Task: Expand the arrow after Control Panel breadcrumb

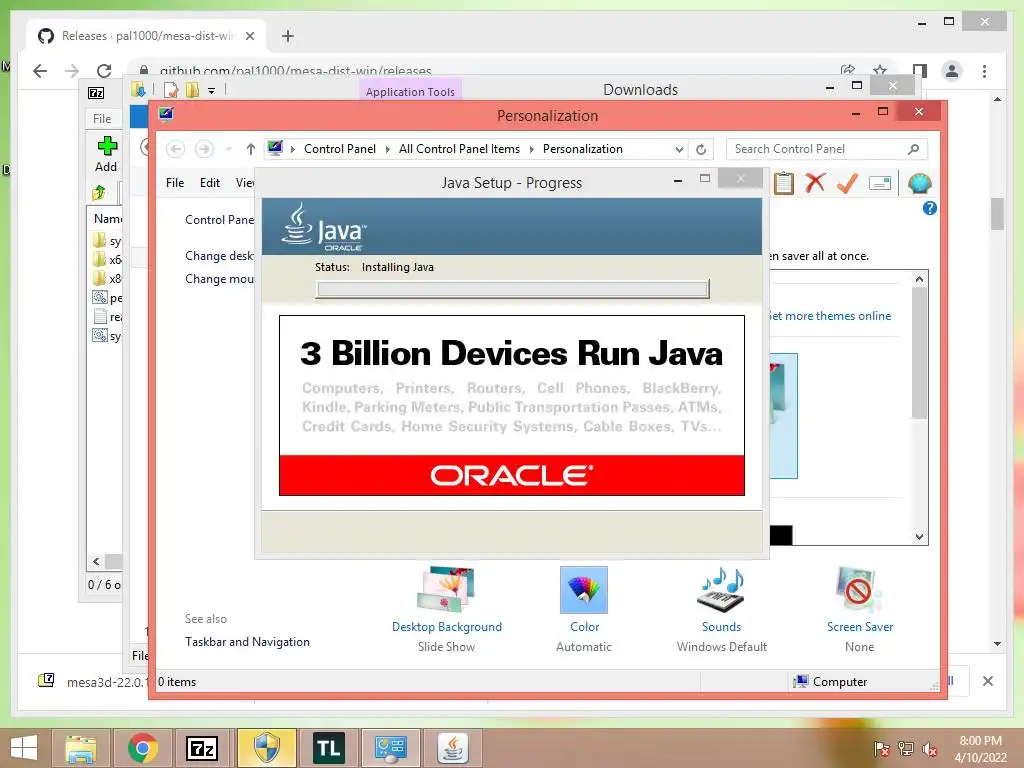Action: (x=387, y=150)
